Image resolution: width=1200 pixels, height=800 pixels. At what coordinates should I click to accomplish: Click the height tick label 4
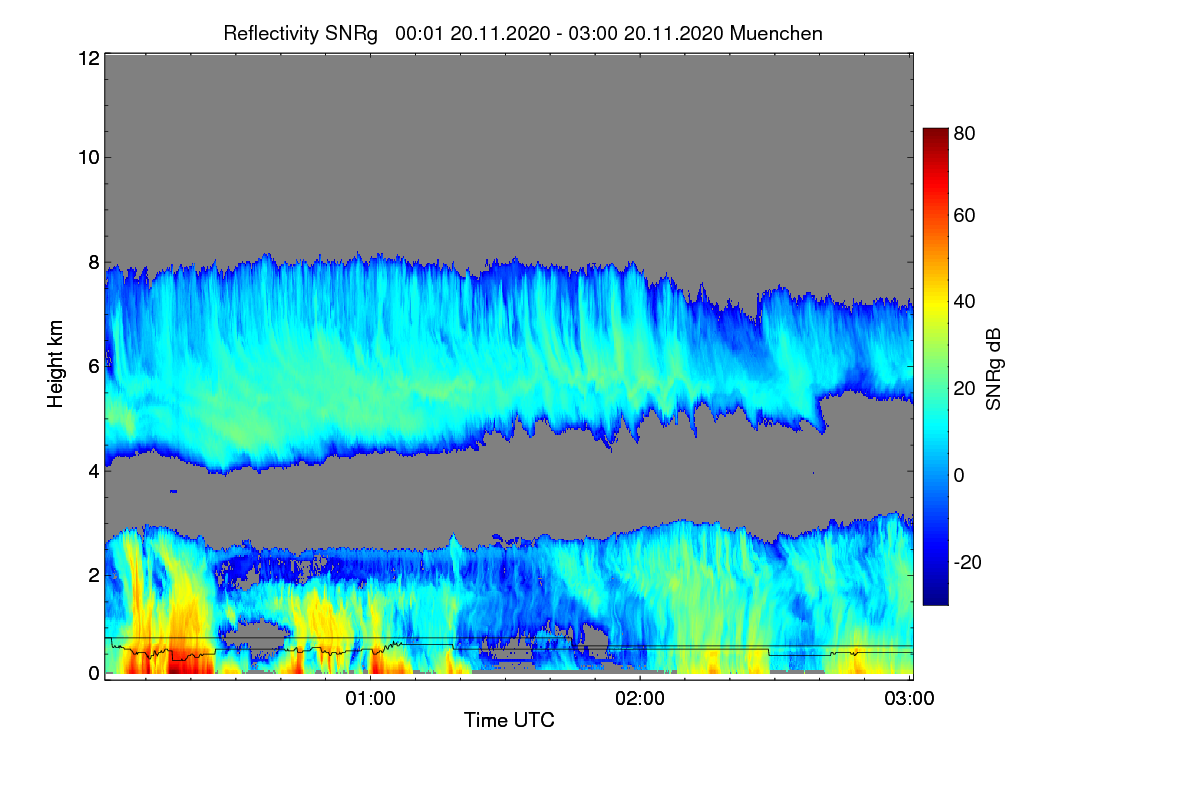93,471
